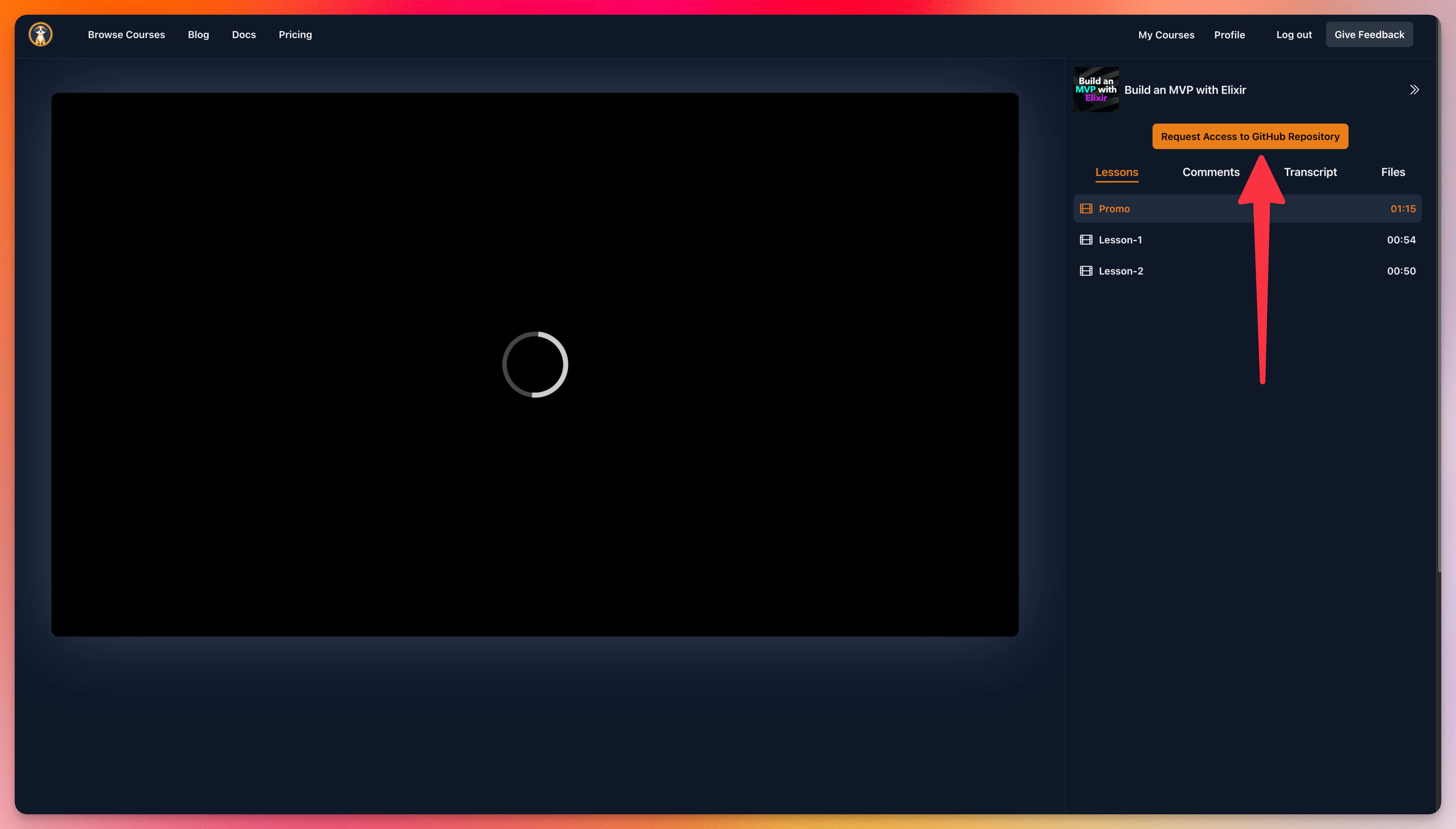
Task: Navigate to Docs in top menu
Action: point(244,35)
